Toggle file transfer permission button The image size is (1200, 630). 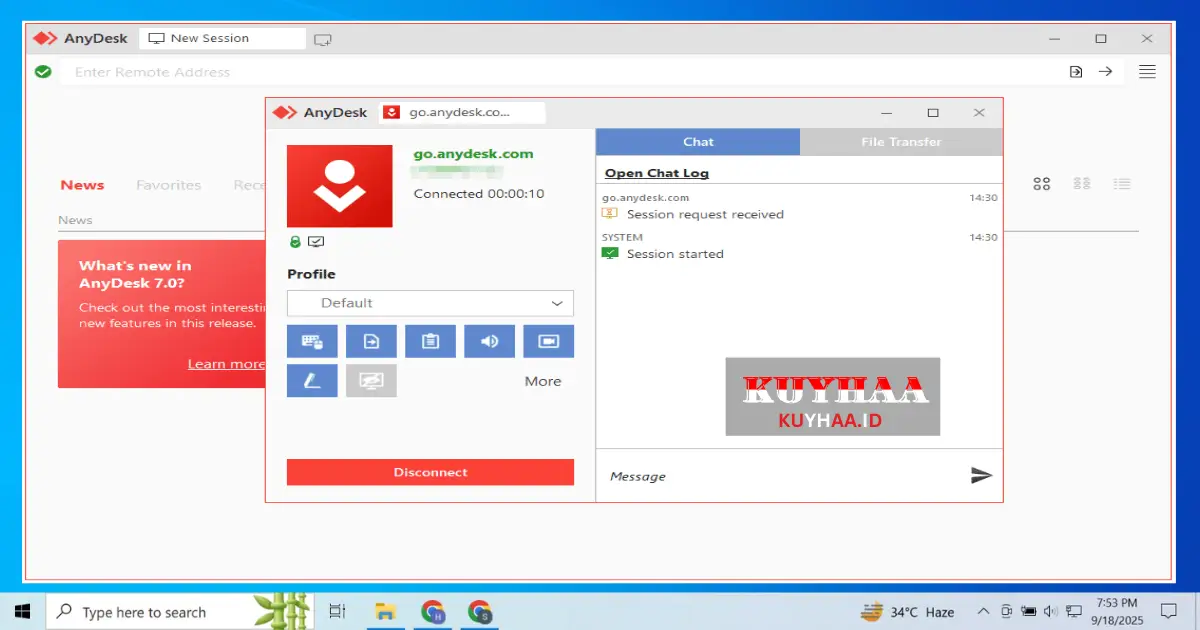(371, 341)
